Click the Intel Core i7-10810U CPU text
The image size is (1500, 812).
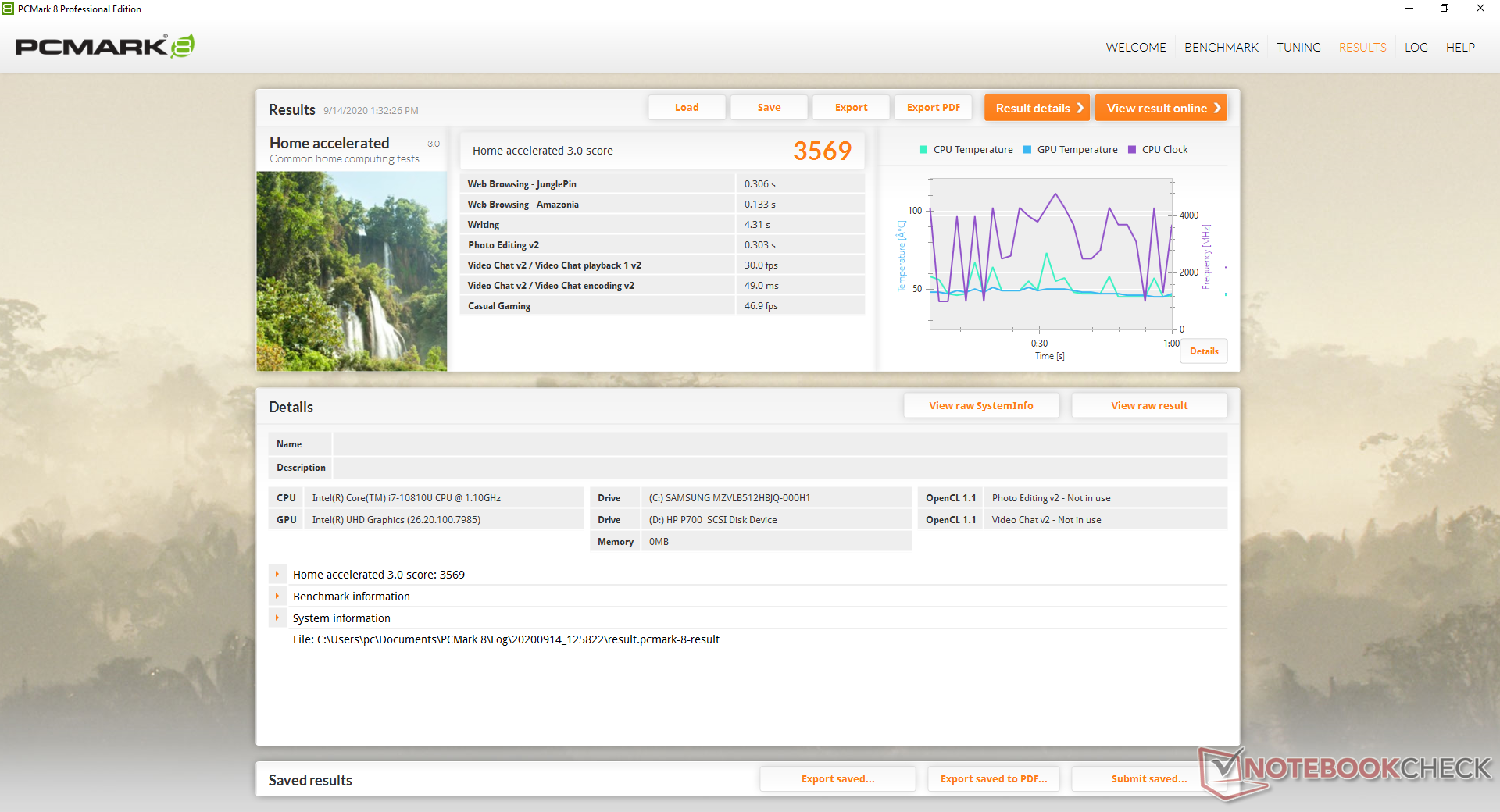(406, 498)
